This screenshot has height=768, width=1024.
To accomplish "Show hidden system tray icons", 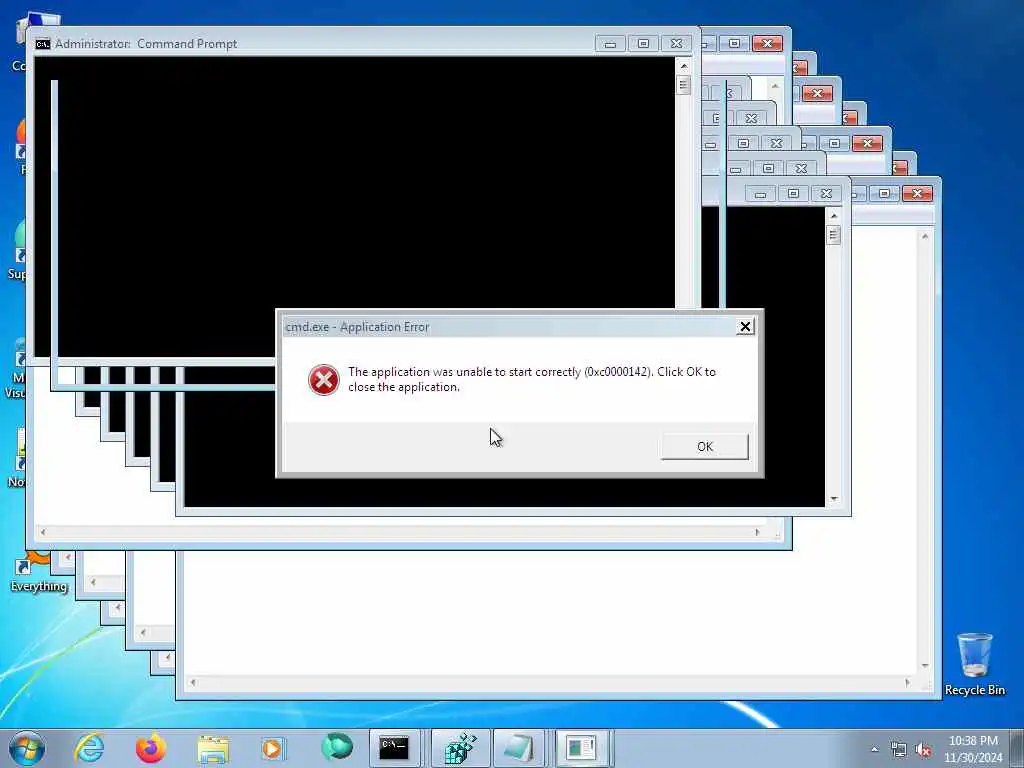I will [874, 750].
